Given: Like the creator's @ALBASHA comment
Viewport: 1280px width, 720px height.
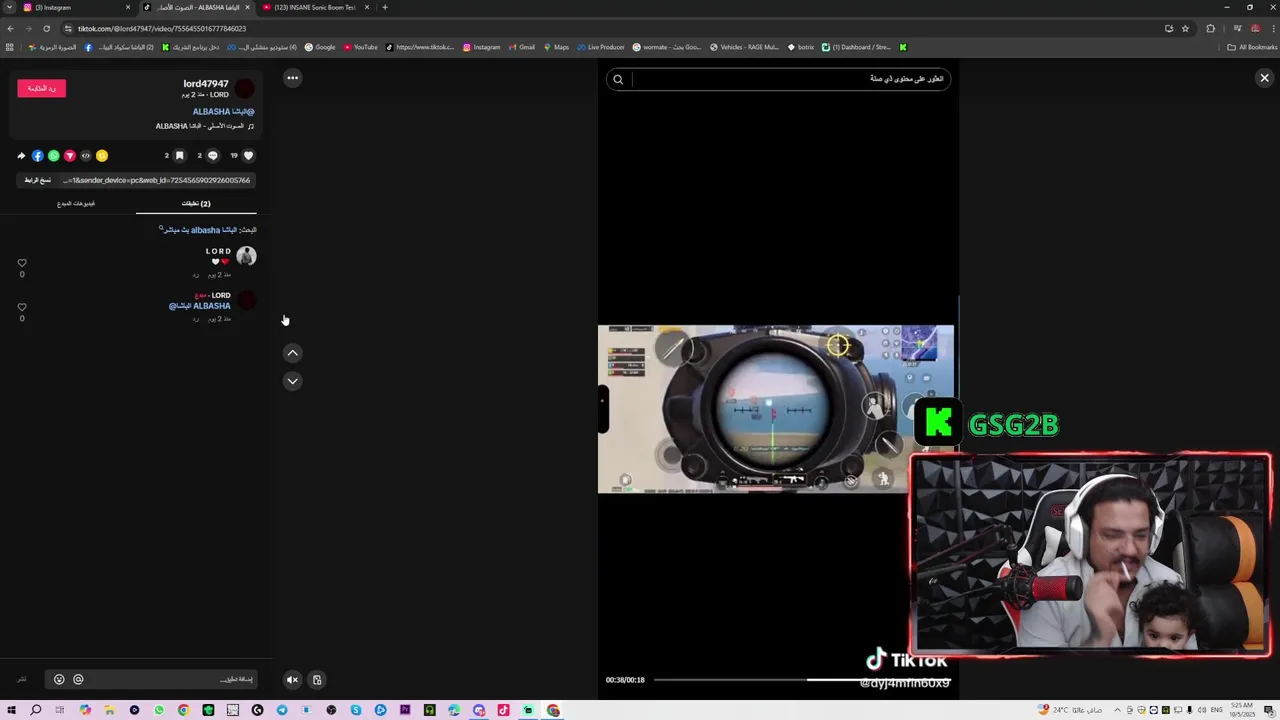Looking at the screenshot, I should [22, 307].
